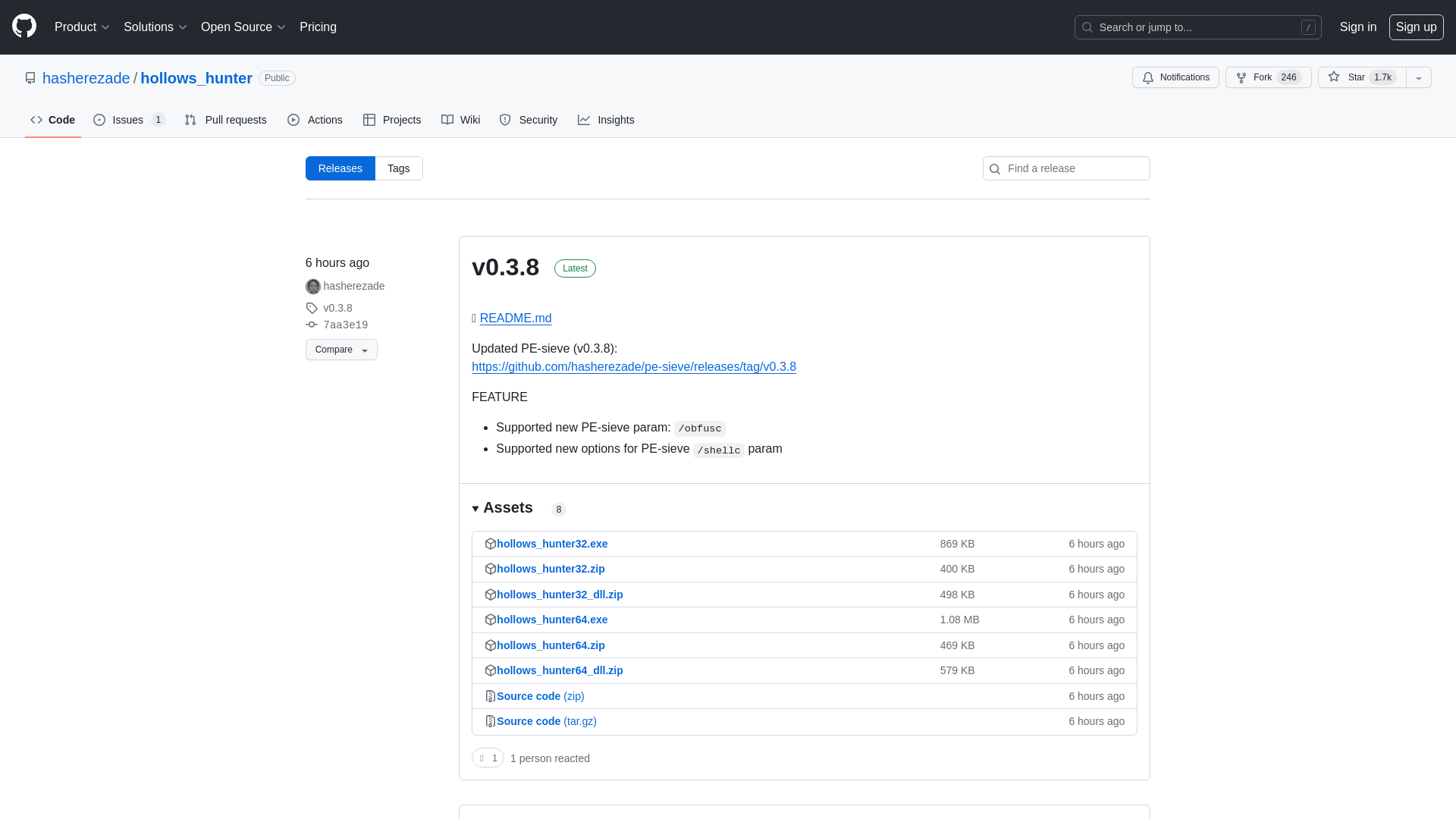Image resolution: width=1456 pixels, height=819 pixels.
Task: Download hollows_hunter64.zip
Action: (x=551, y=645)
